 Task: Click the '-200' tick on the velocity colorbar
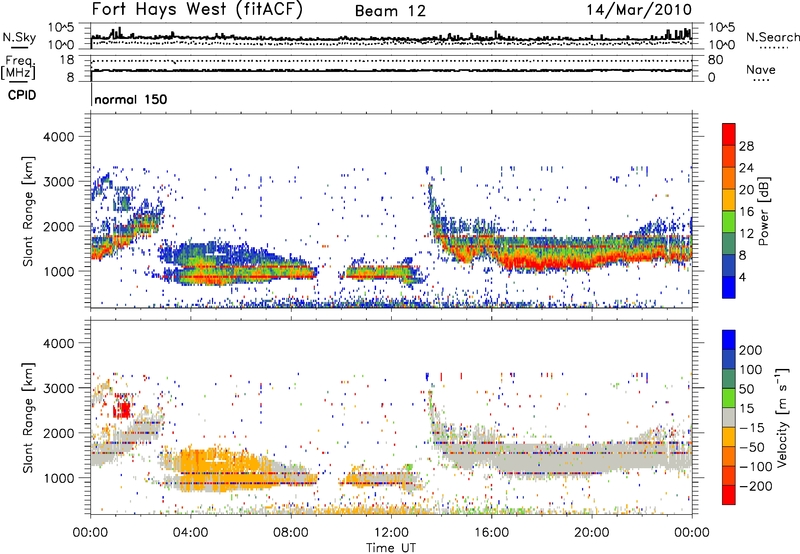[756, 486]
